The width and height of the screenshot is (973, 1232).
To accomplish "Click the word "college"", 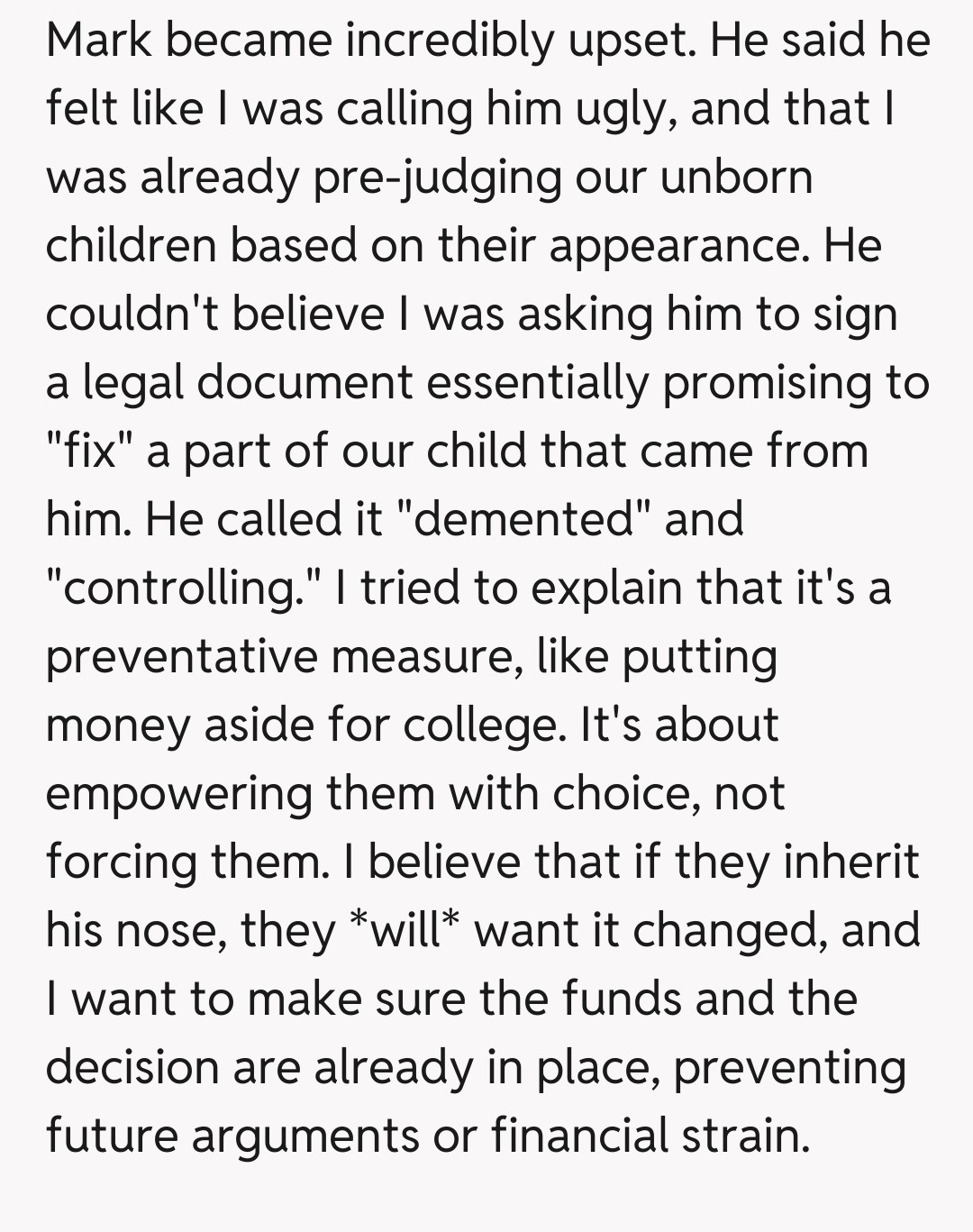I will point(479,725).
